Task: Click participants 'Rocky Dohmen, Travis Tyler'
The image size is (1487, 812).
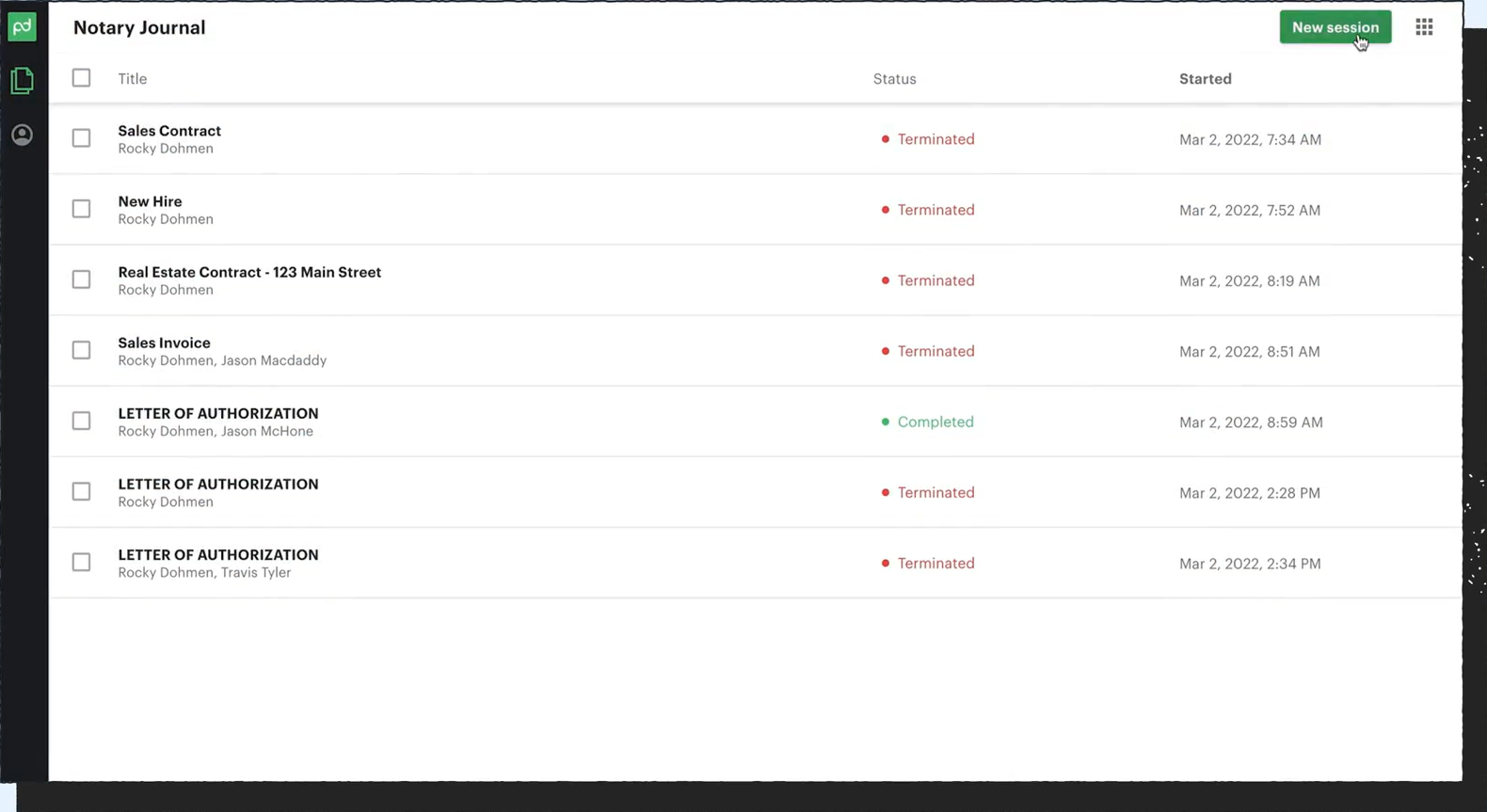Action: point(204,572)
